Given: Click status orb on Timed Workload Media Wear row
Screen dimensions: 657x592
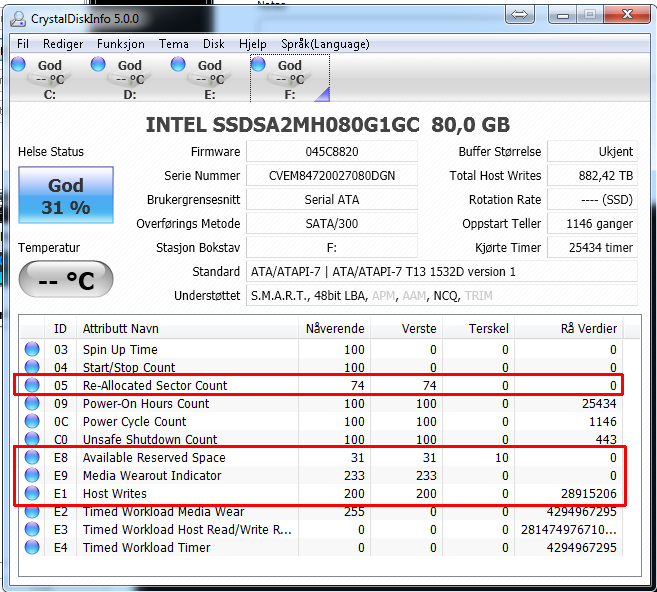Looking at the screenshot, I should tap(32, 511).
